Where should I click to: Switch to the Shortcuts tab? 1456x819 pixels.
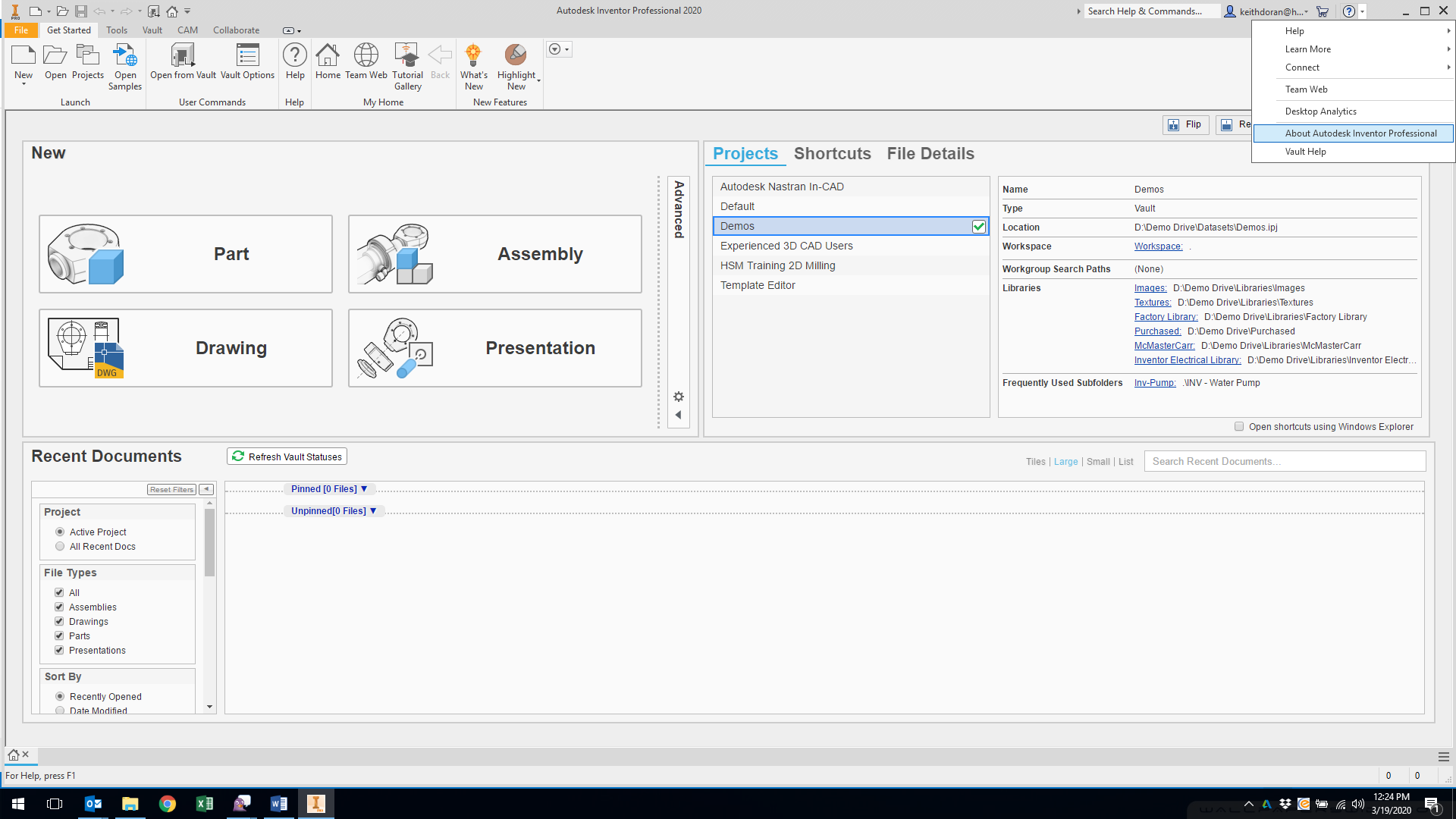point(832,154)
